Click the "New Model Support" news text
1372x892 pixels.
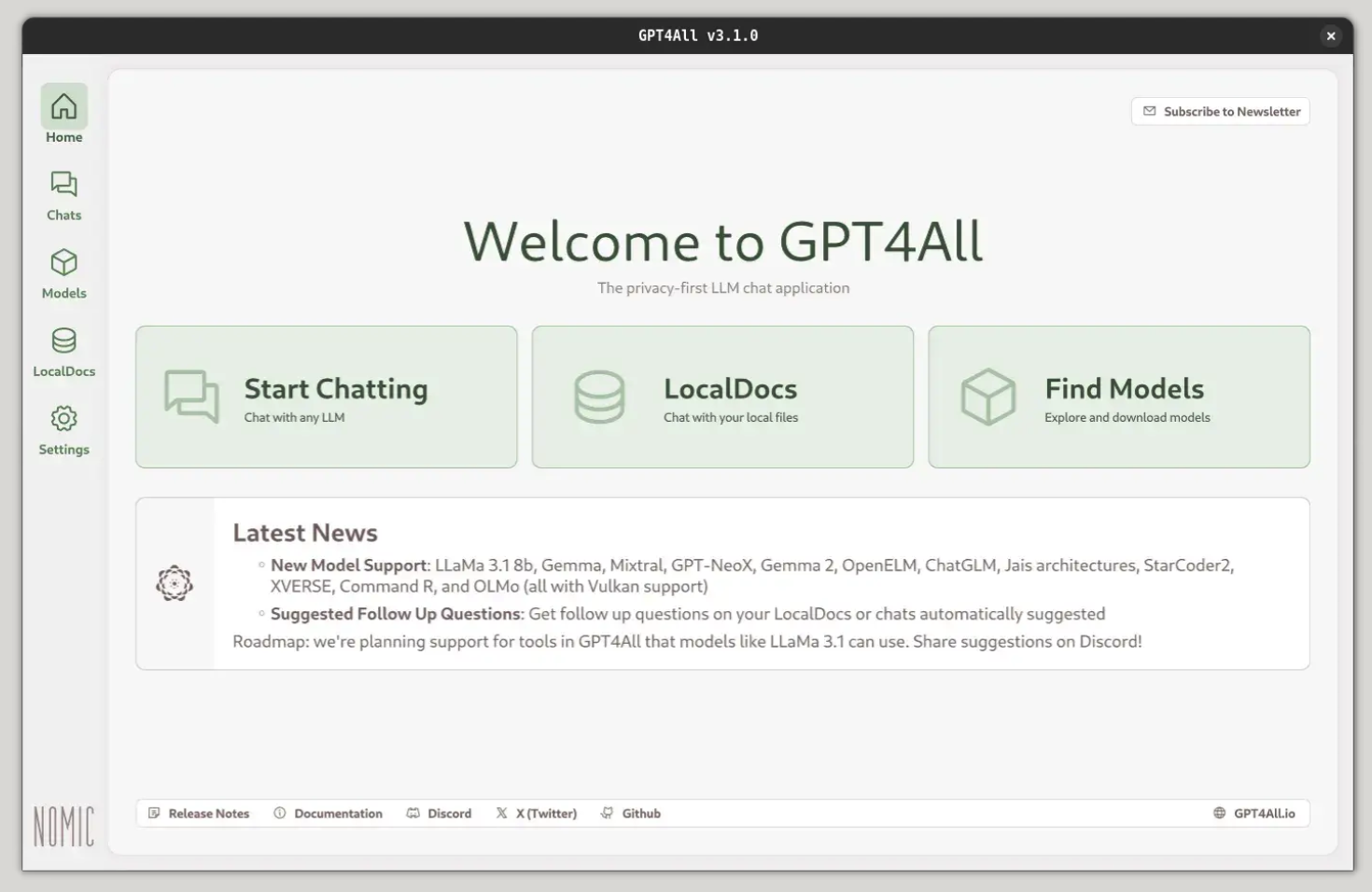(349, 565)
